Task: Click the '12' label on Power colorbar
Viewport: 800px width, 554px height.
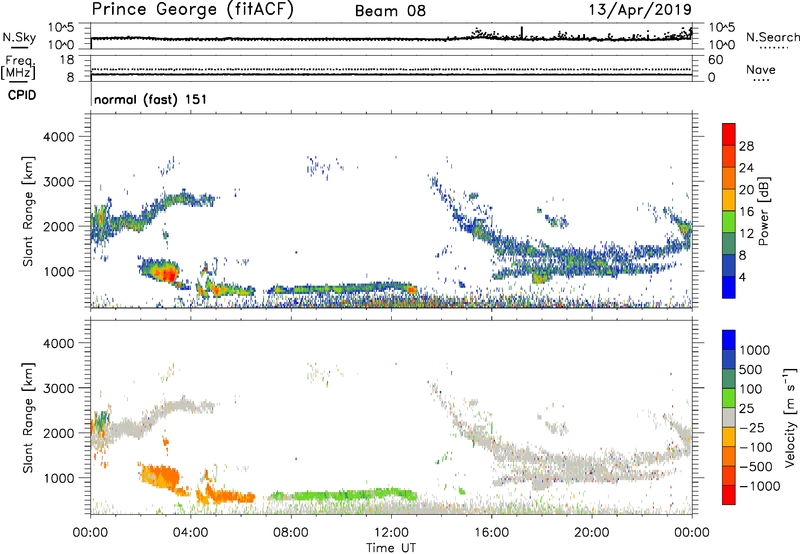Action: coord(746,234)
